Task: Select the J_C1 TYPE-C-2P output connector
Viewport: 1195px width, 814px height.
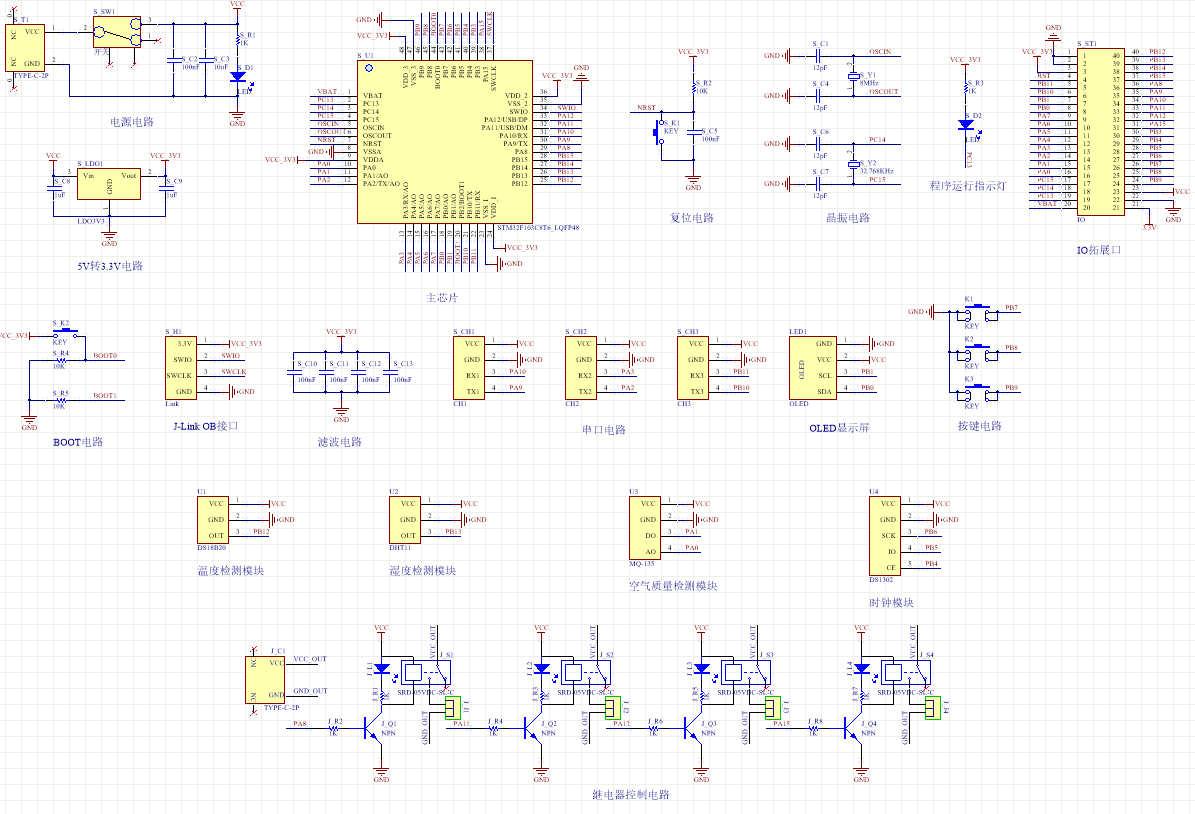Action: tap(265, 680)
